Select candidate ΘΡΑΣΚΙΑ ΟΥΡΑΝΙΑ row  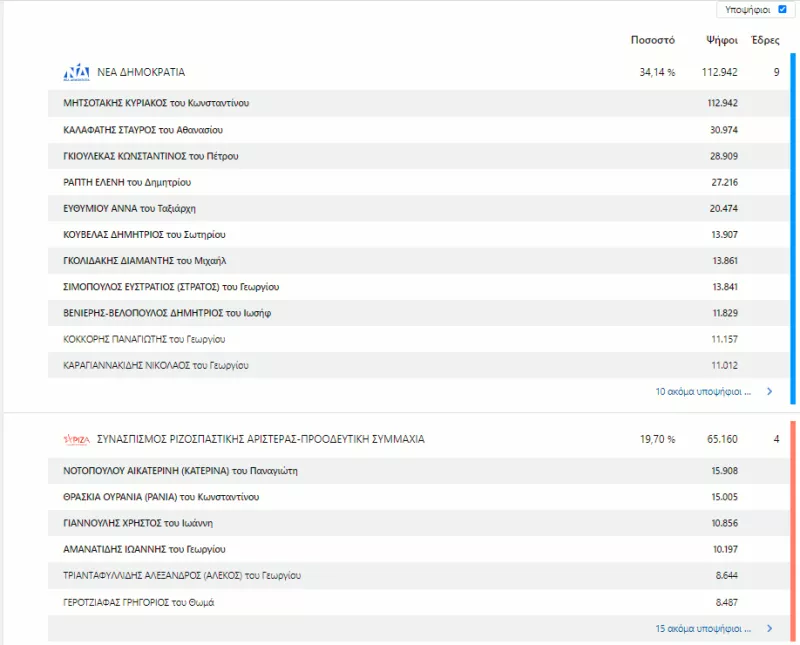(x=418, y=497)
